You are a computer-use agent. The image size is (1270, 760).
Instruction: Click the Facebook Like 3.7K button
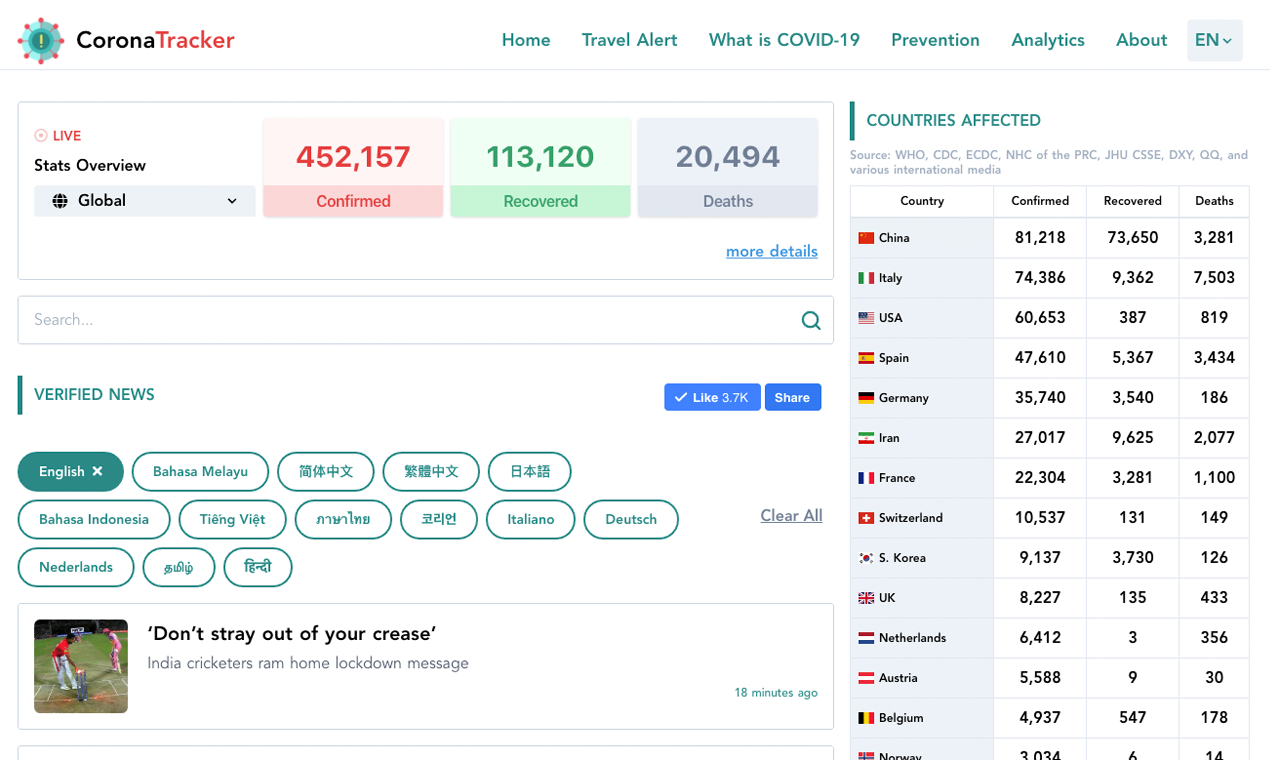[x=712, y=397]
